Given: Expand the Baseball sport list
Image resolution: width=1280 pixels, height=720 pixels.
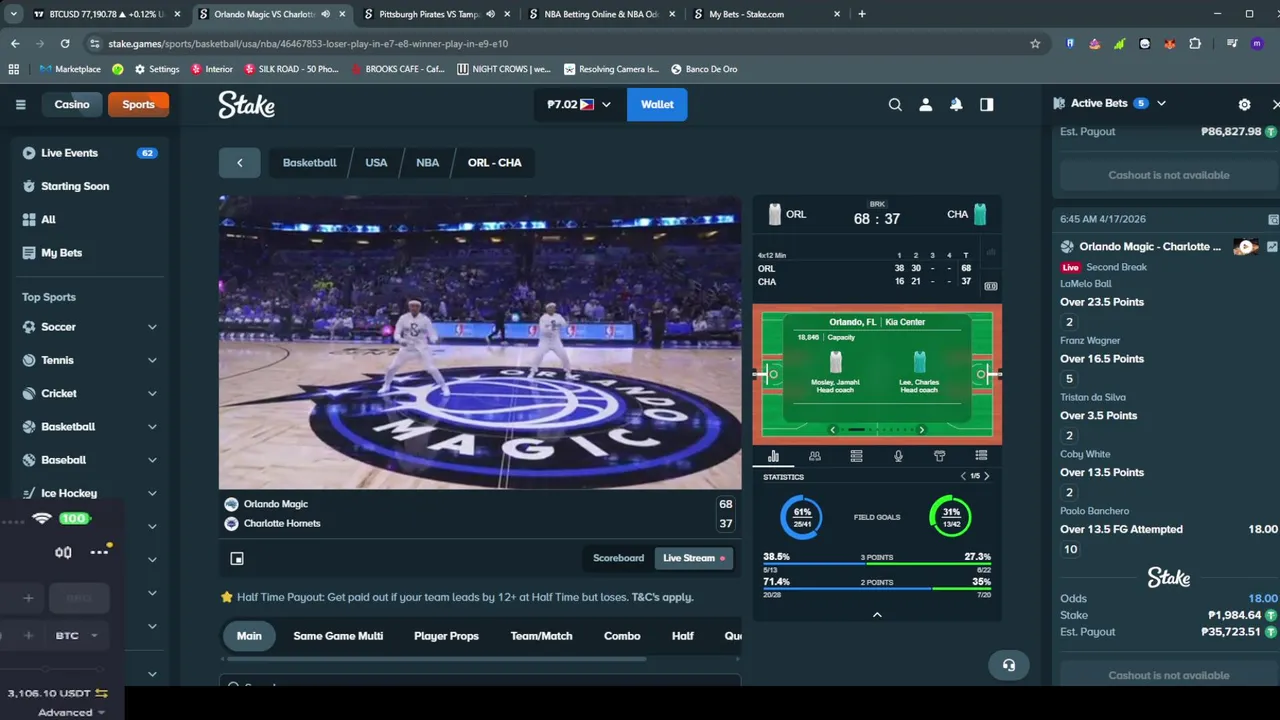Looking at the screenshot, I should 152,460.
